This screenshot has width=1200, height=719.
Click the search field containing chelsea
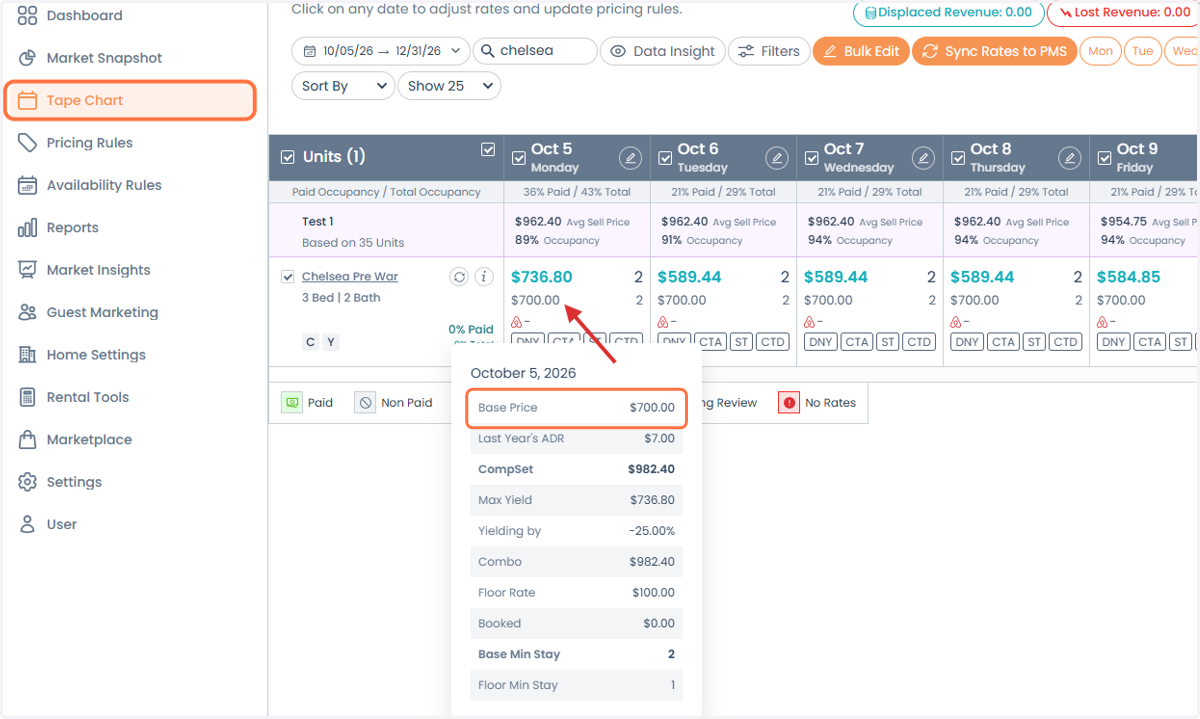coord(535,51)
